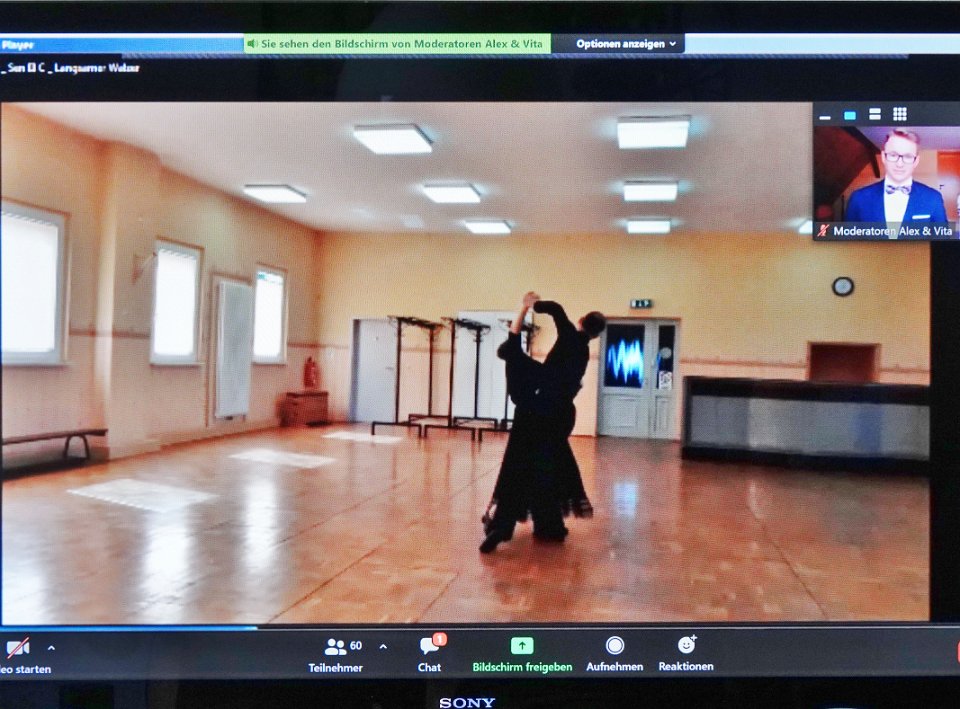Open Reaktionen emoji reactions

click(686, 654)
